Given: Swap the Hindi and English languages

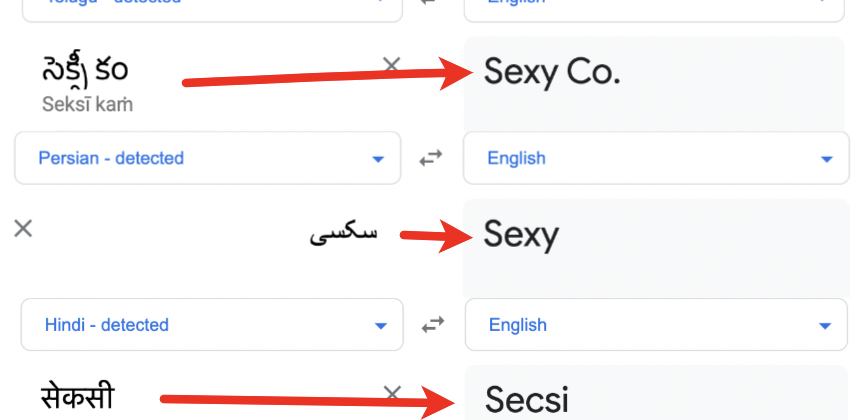Looking at the screenshot, I should click(432, 325).
